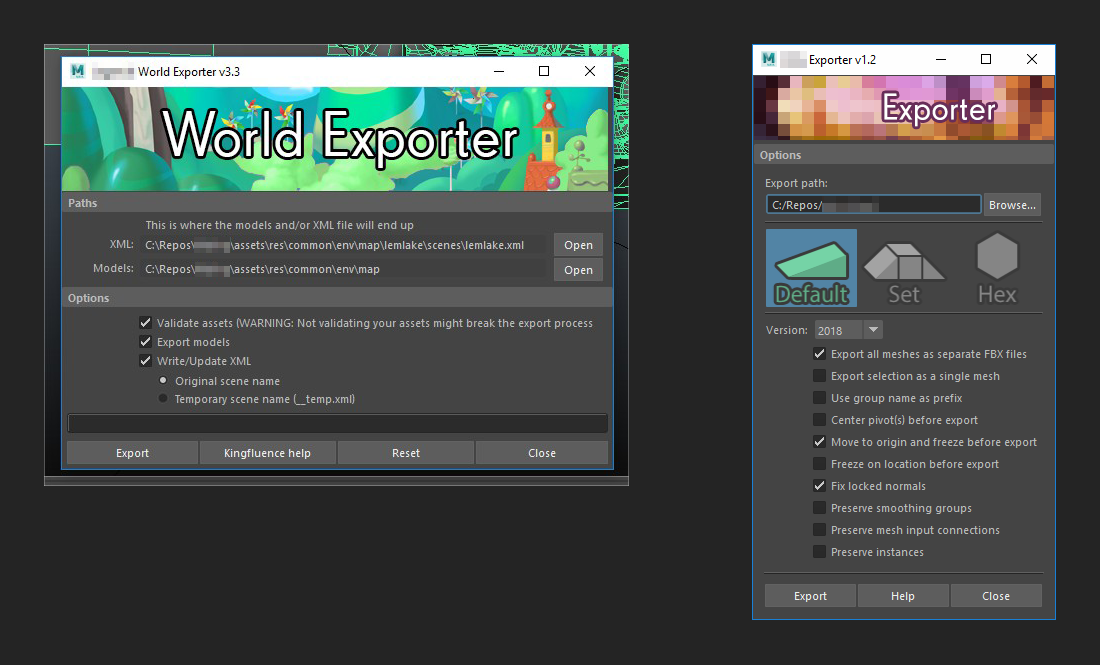Maximize the World Exporter window
The width and height of the screenshot is (1100, 665).
544,72
